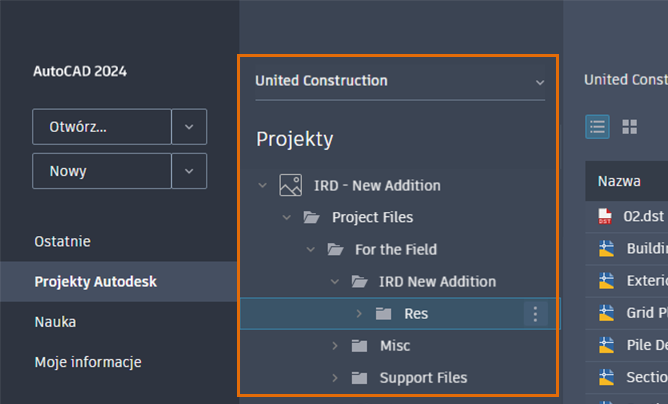Image resolution: width=668 pixels, height=404 pixels.
Task: Click the Grid Pl drawing file icon
Action: [606, 313]
